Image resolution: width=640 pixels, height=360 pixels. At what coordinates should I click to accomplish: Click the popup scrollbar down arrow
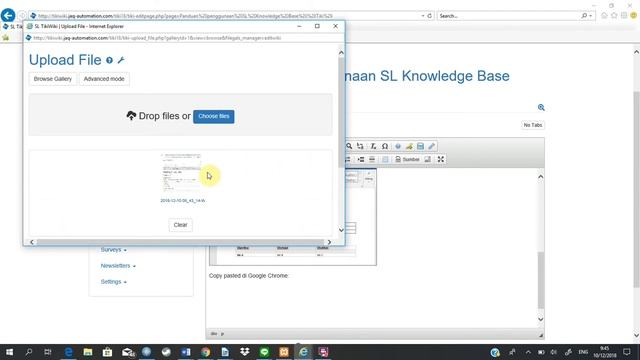pos(341,230)
